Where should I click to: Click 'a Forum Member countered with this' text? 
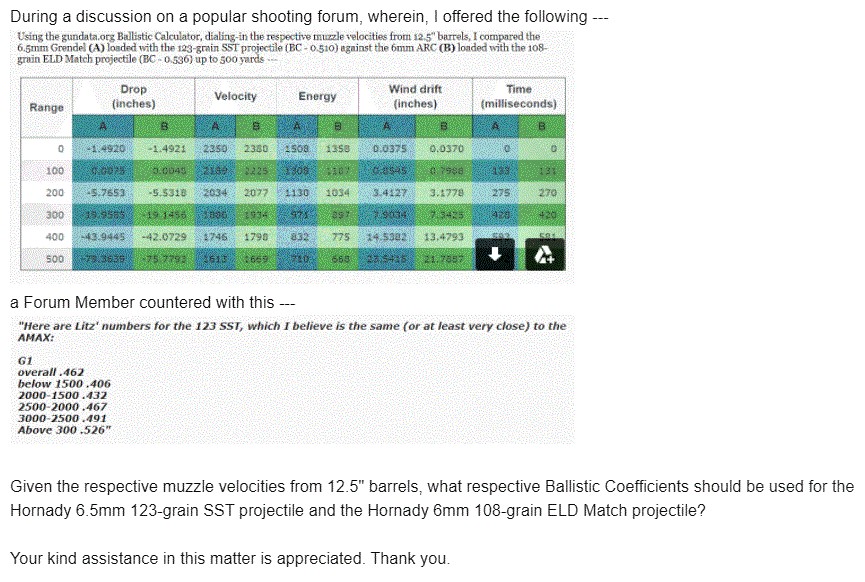[x=152, y=302]
